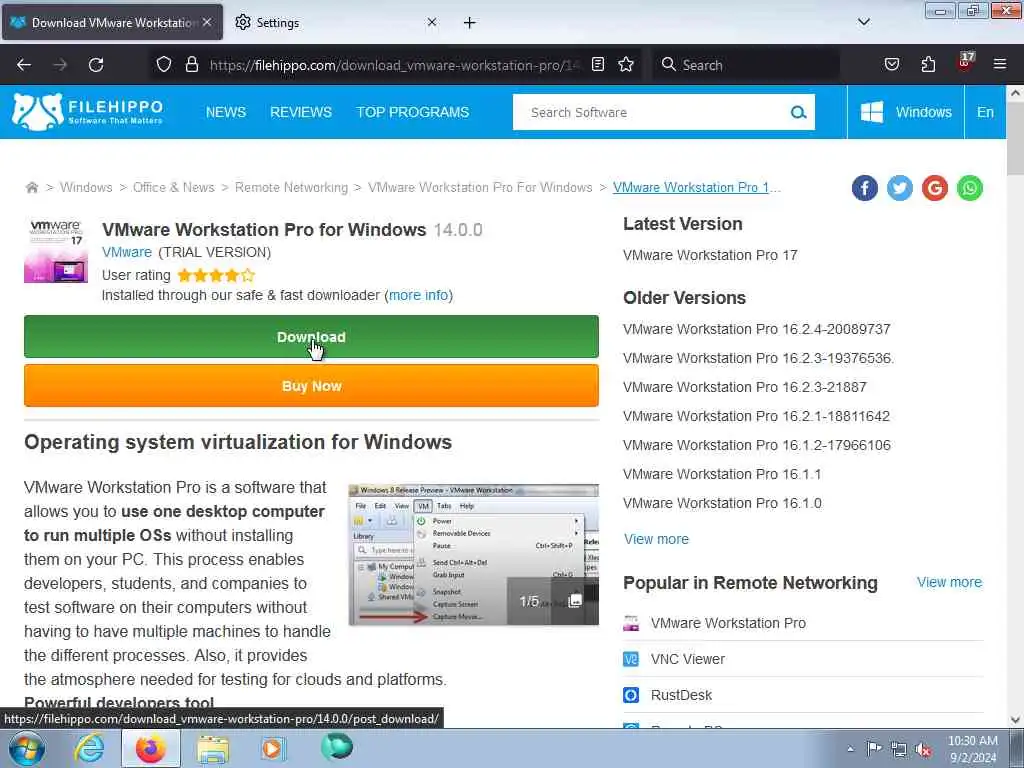
Task: Bookmark this page with the star icon
Action: (x=626, y=64)
